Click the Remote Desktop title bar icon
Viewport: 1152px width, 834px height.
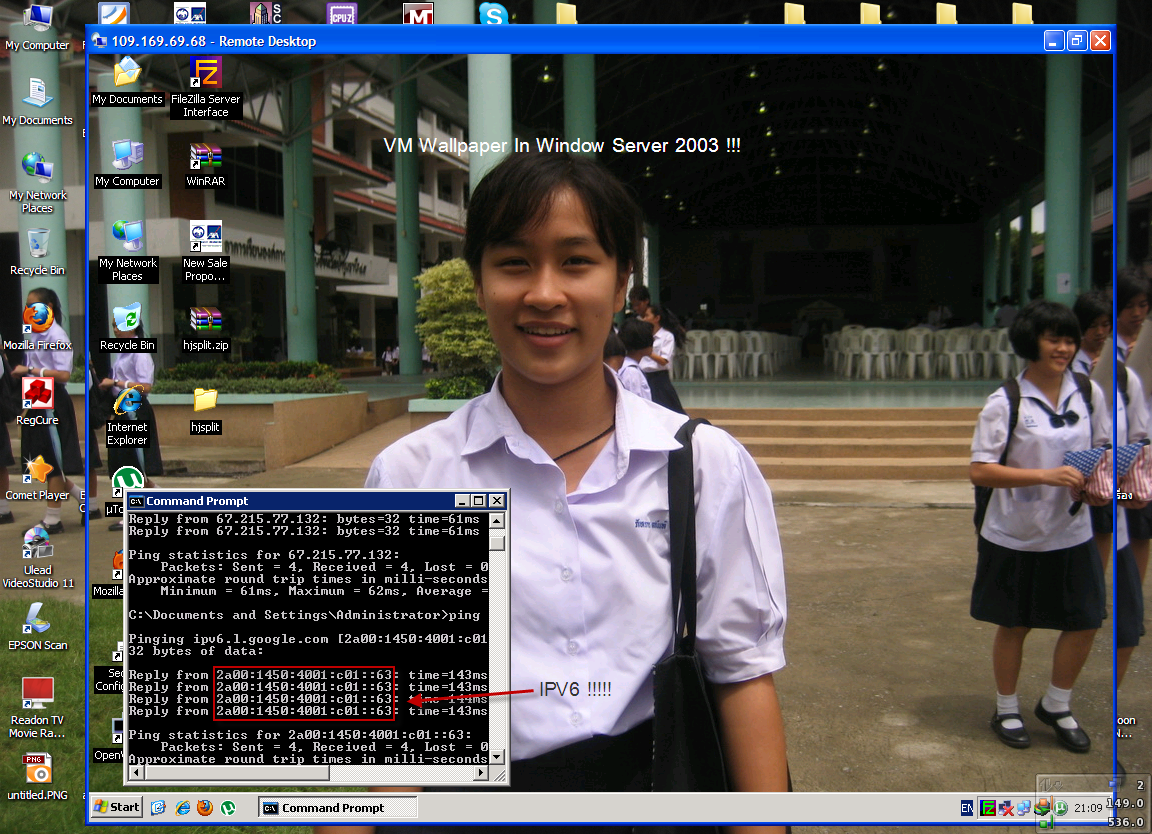(100, 41)
